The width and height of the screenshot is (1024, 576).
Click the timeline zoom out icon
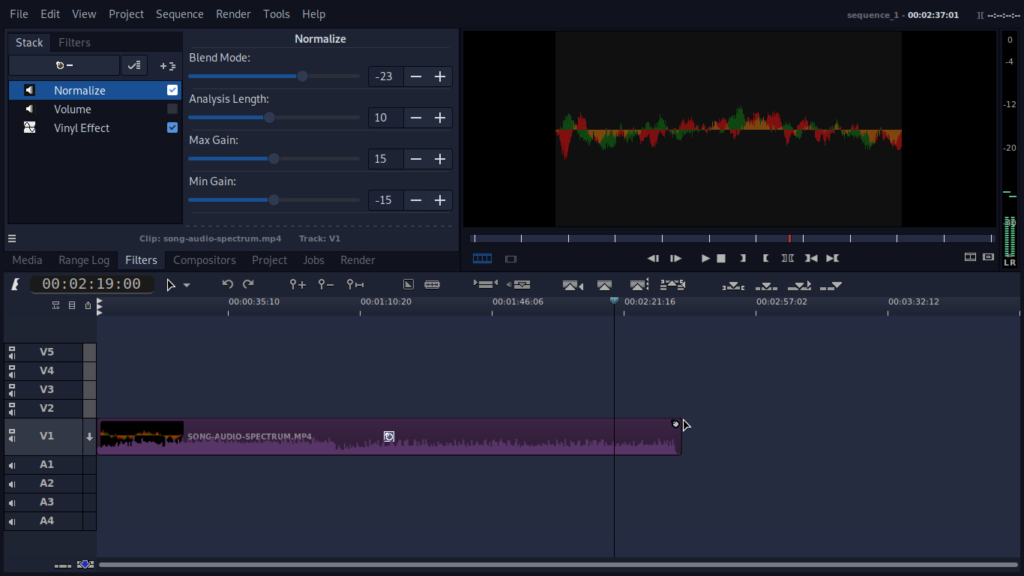326,285
